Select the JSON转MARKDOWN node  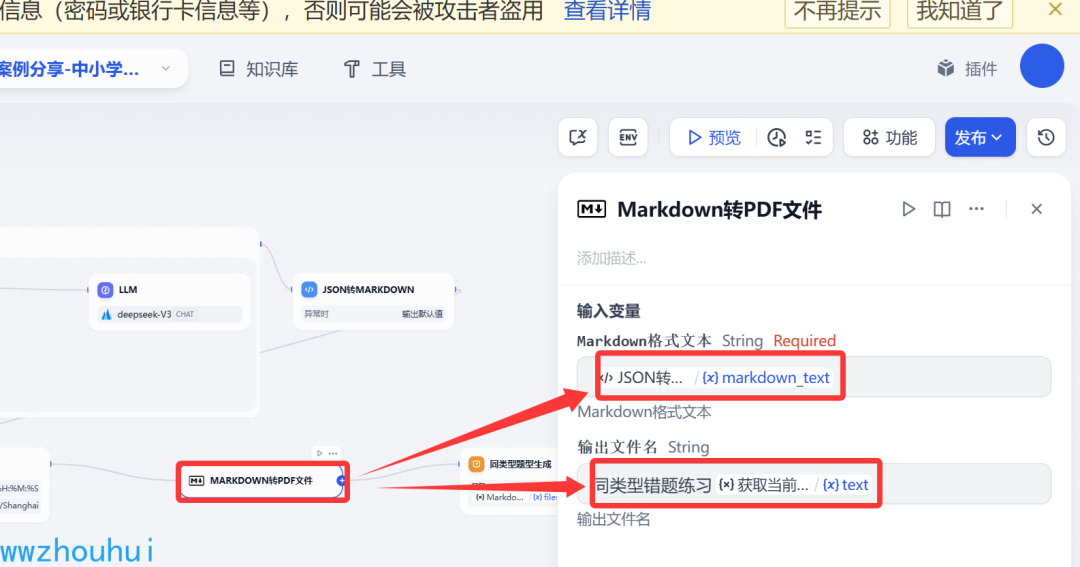pos(373,302)
